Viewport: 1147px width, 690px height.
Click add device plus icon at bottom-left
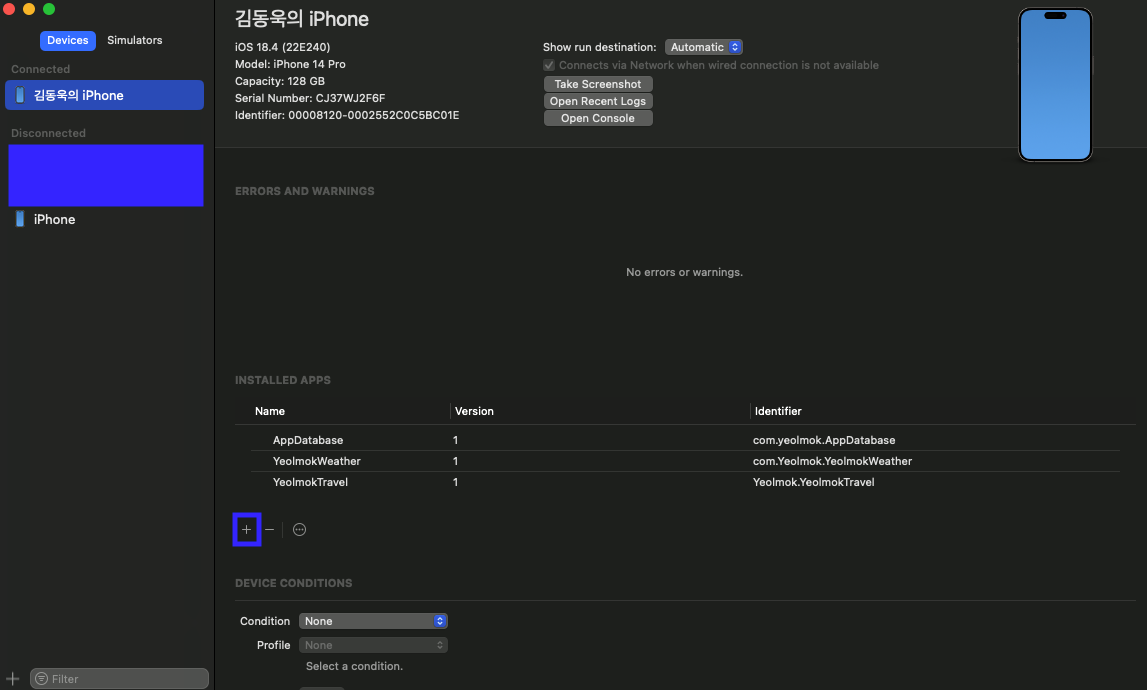click(12, 679)
